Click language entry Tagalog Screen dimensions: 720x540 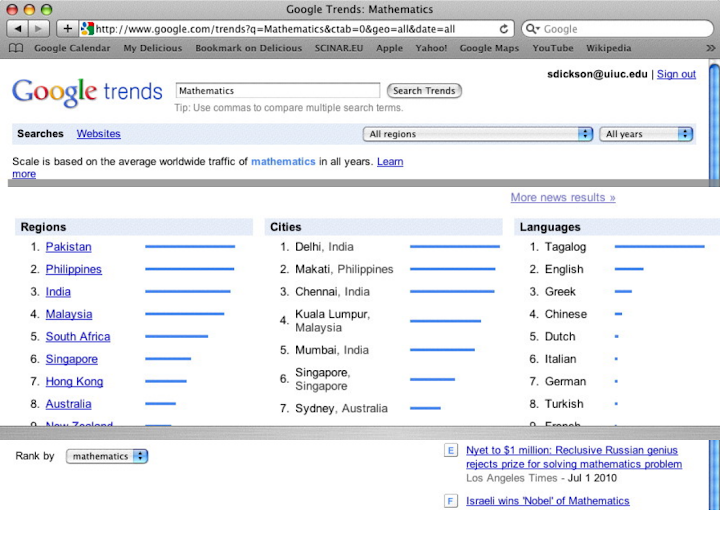point(565,247)
